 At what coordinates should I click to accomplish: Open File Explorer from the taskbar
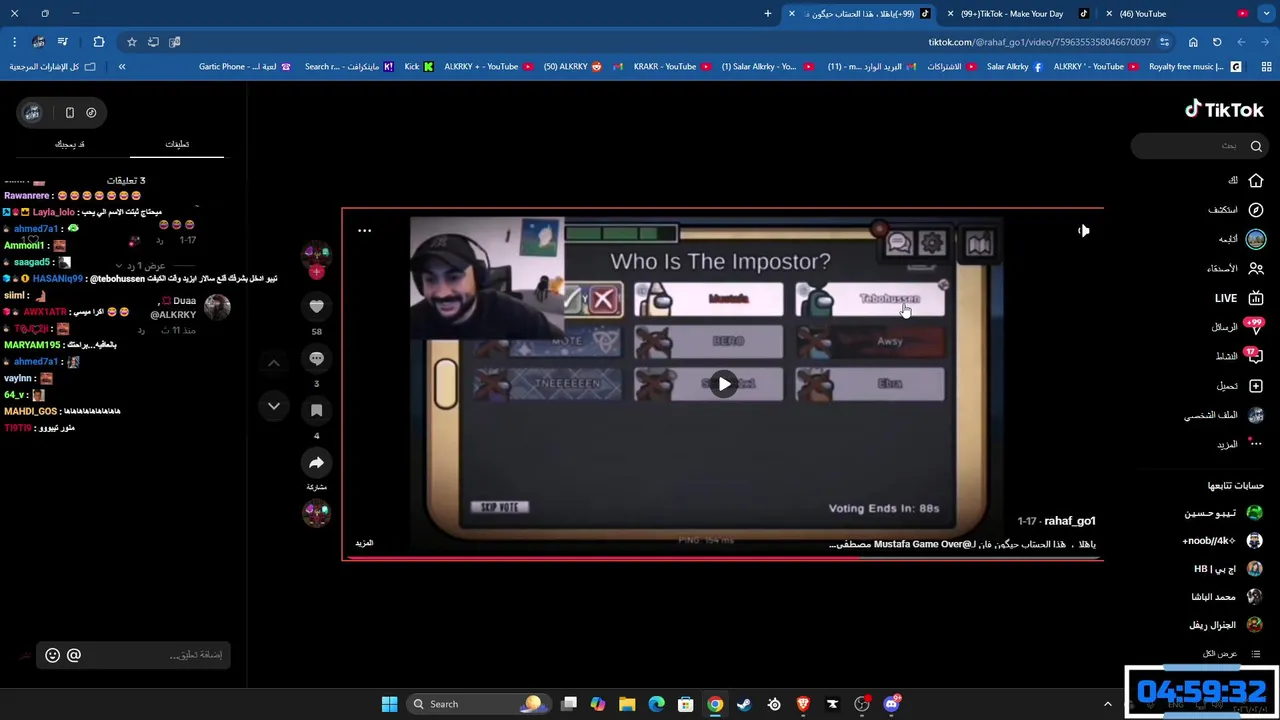tap(627, 704)
